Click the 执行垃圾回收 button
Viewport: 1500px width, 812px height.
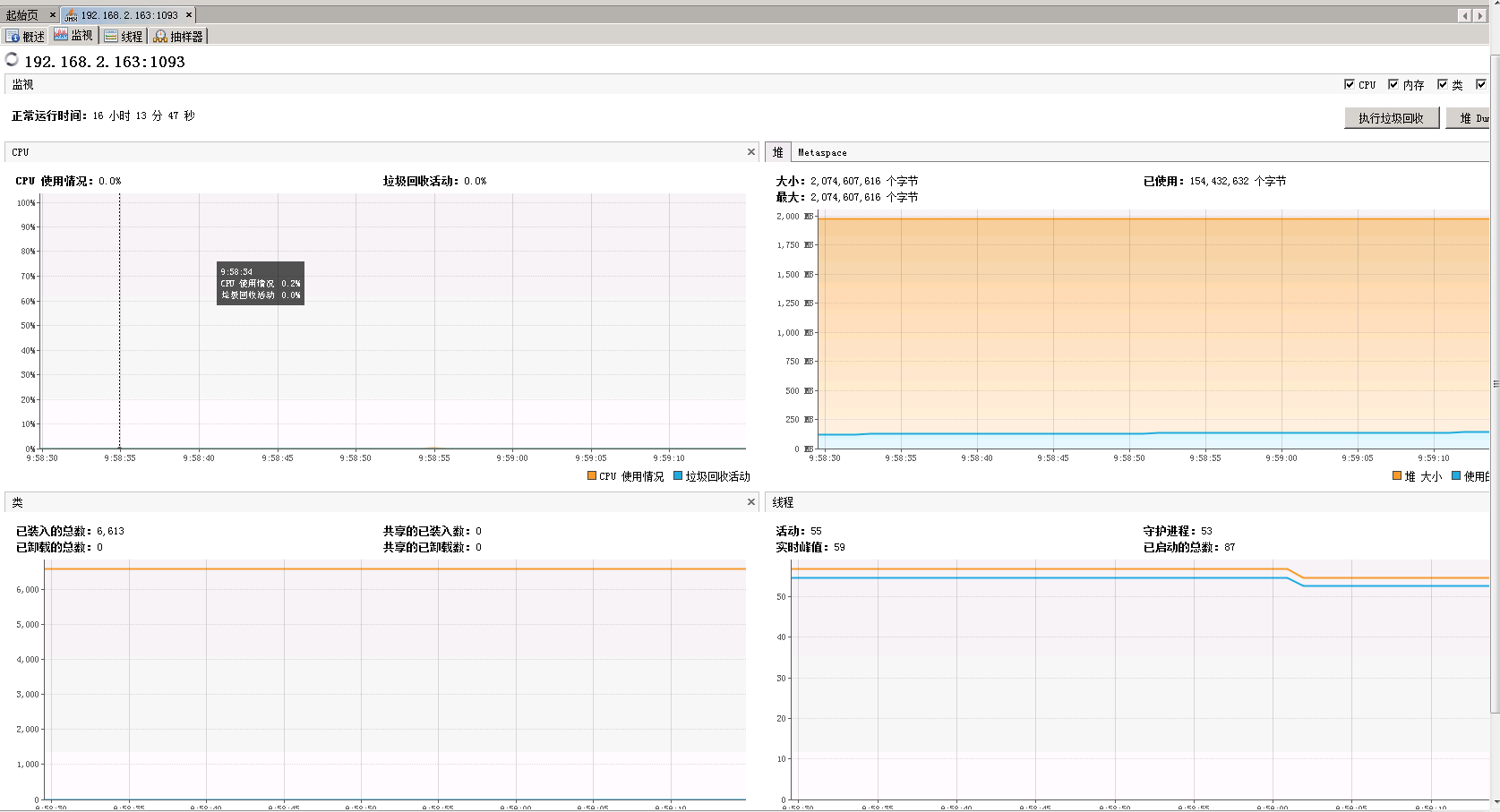1391,118
